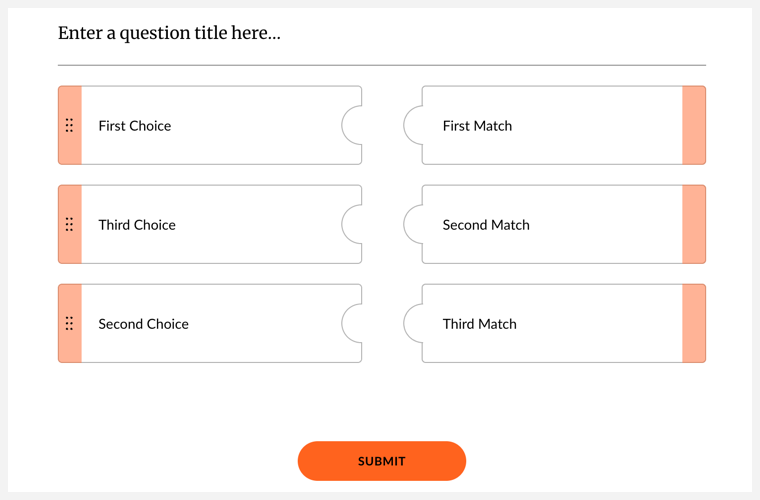Click the Submit button

coord(382,461)
